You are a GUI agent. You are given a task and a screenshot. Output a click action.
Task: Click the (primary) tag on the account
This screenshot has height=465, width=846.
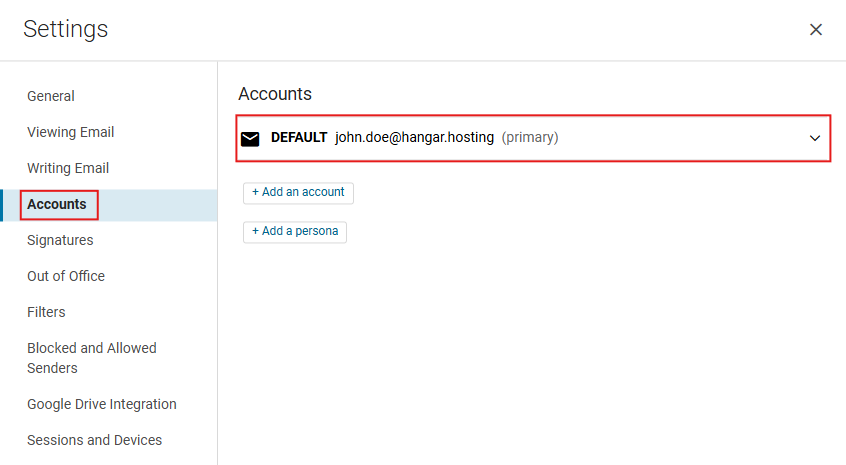tap(530, 138)
